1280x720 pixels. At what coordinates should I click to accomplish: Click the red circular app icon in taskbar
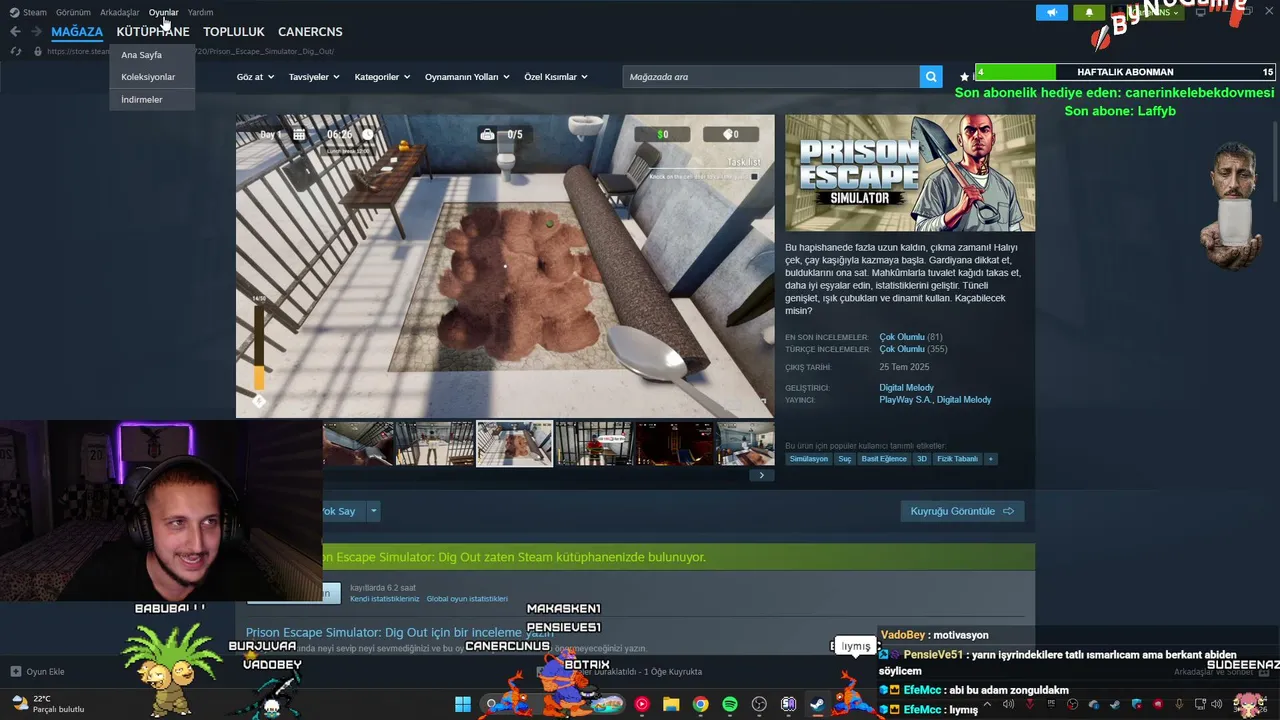tap(642, 704)
